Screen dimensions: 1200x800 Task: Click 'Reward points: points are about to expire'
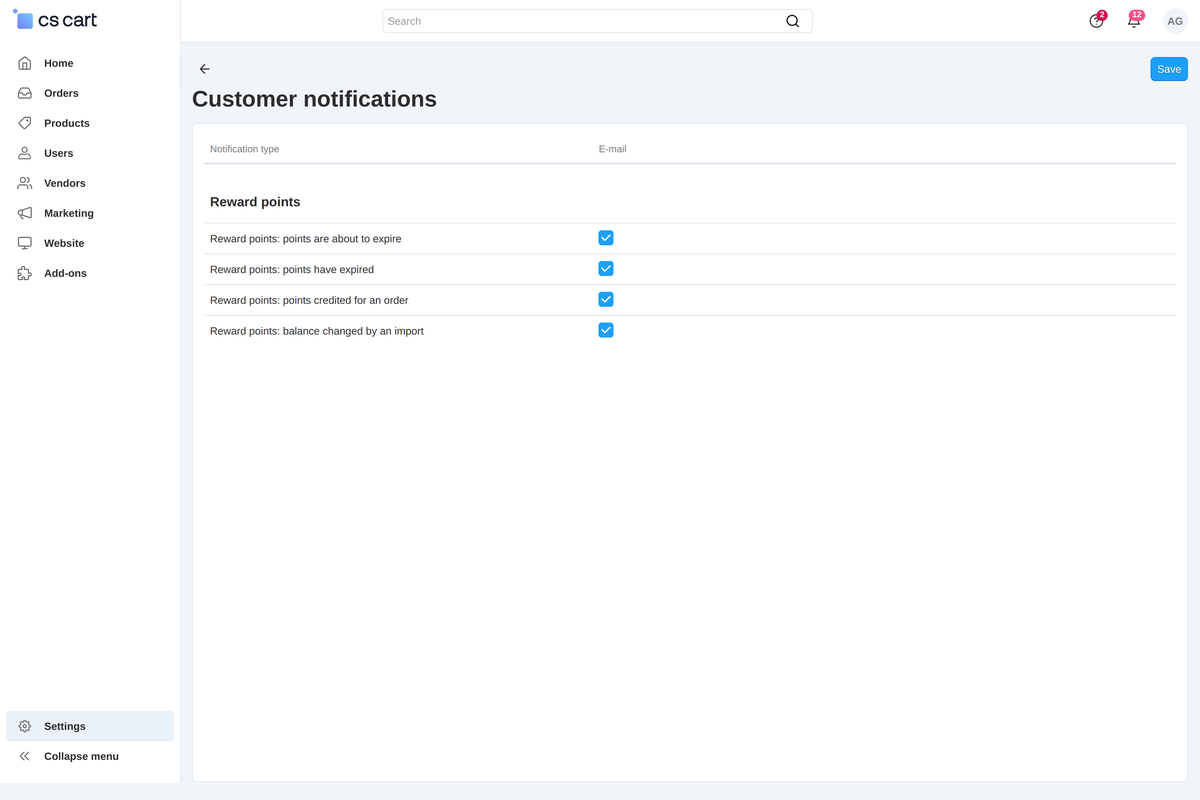(306, 239)
